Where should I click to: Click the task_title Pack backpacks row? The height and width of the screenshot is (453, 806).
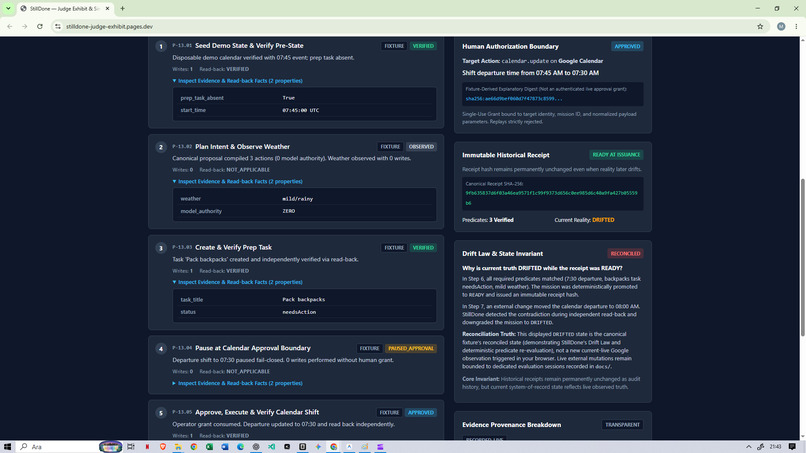coord(304,299)
